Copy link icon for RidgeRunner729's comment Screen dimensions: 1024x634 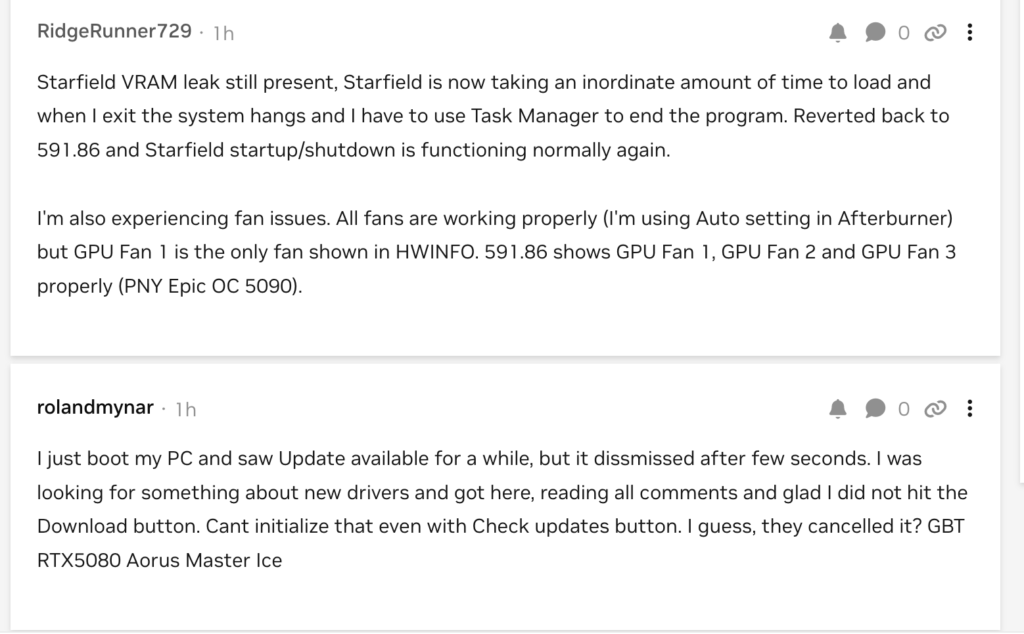936,33
